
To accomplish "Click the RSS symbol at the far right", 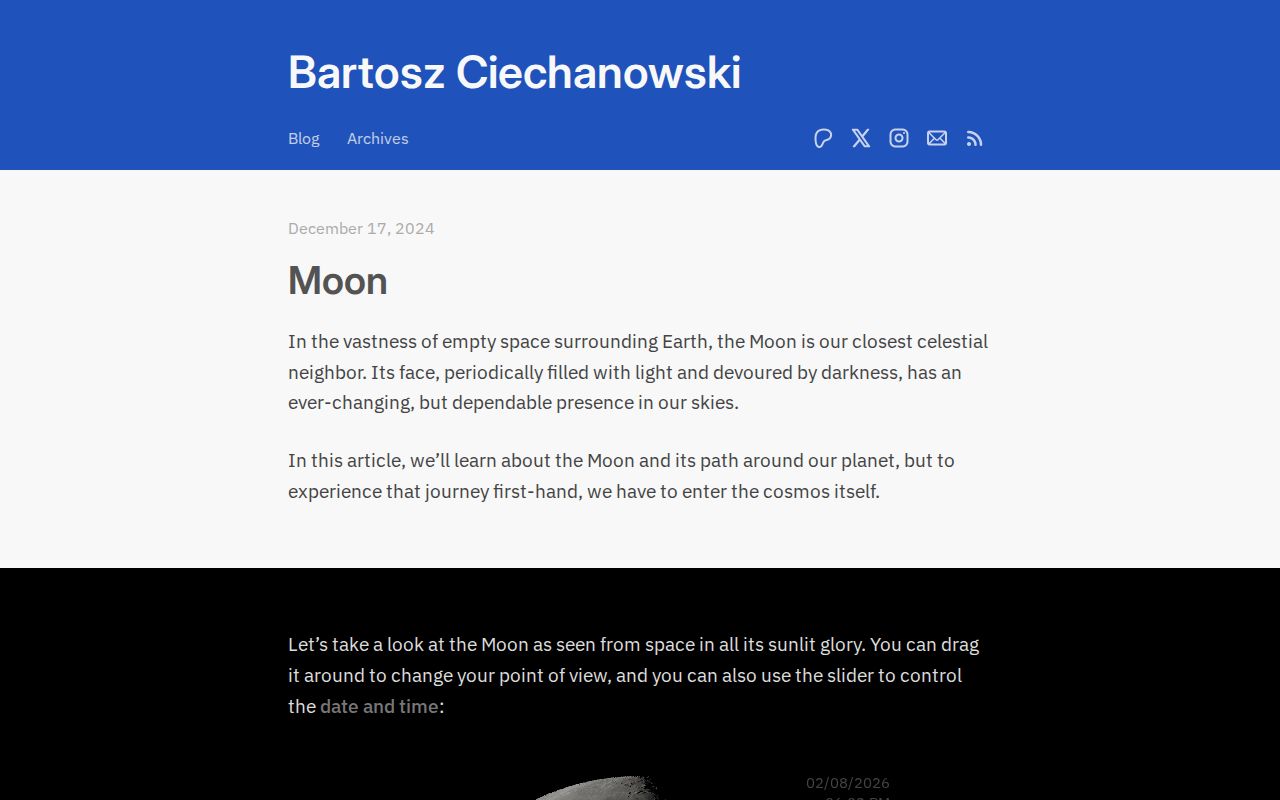I will tap(974, 138).
